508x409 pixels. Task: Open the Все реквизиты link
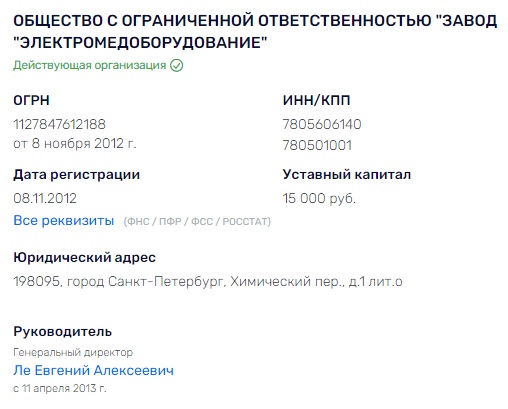[x=63, y=220]
